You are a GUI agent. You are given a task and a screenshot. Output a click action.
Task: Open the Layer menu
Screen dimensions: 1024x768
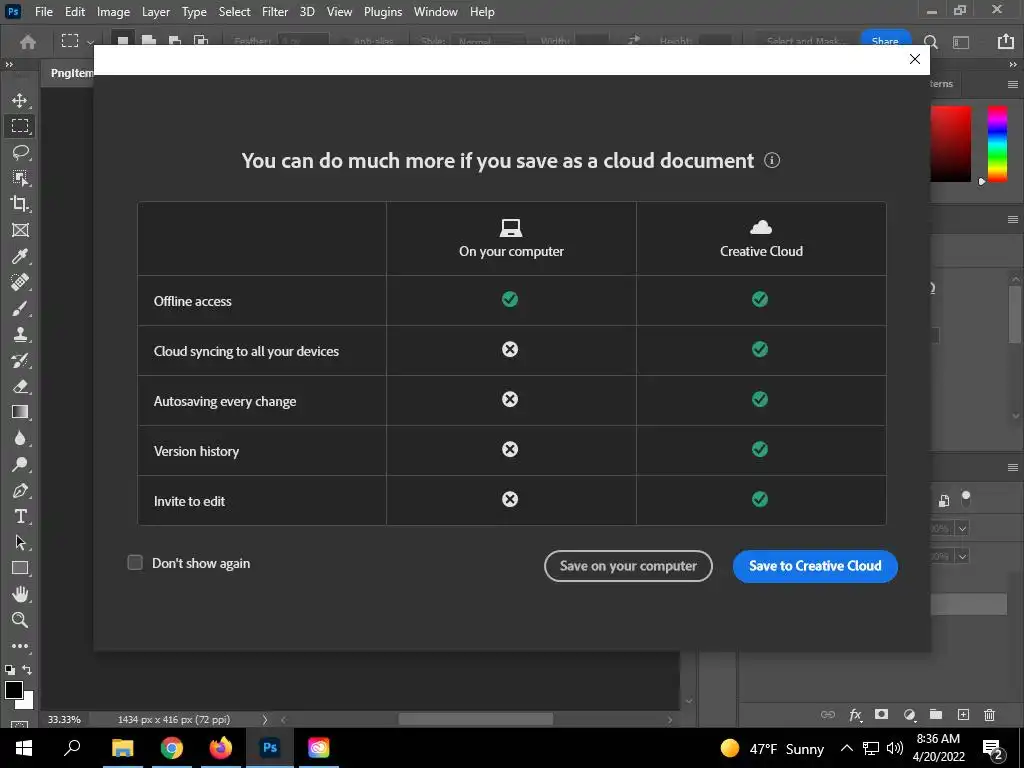coord(155,12)
